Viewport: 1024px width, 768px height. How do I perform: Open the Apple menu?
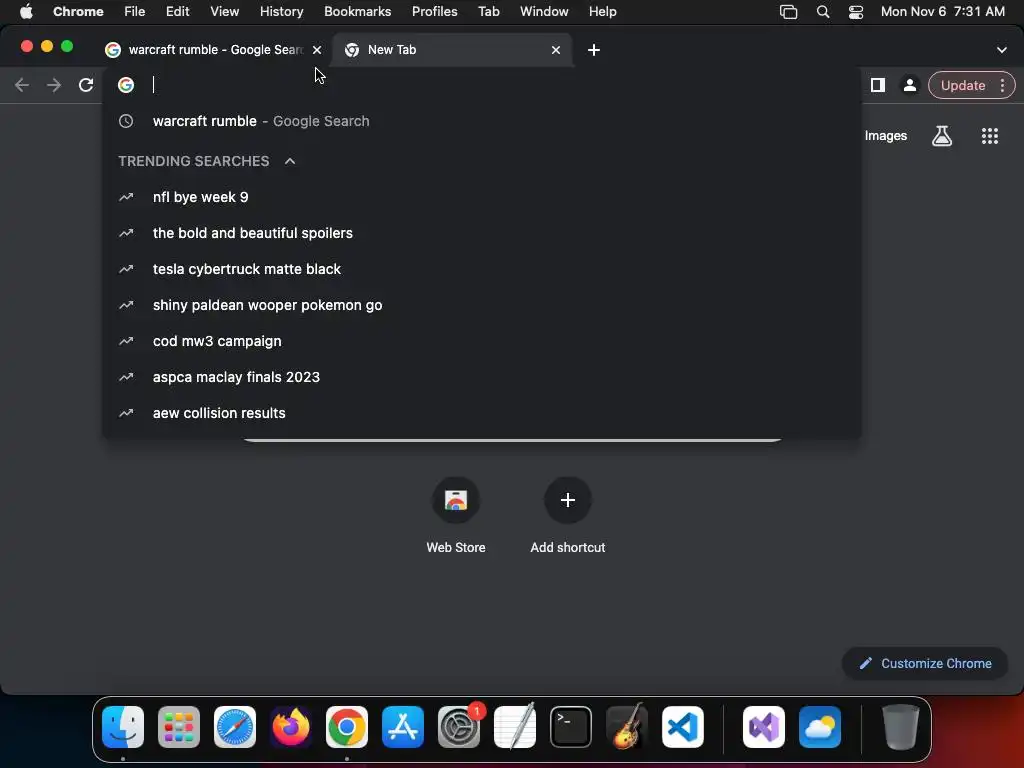tap(26, 12)
